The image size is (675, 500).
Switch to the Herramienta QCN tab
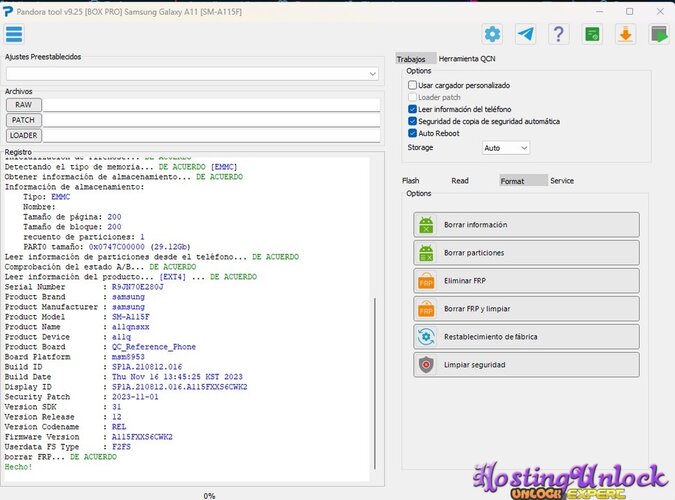coord(467,59)
